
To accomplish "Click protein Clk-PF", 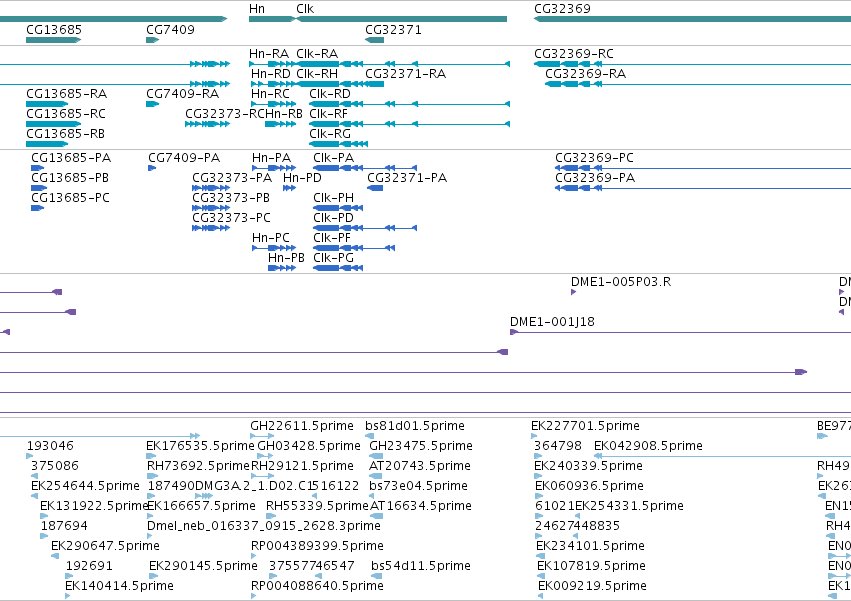I will 332,238.
